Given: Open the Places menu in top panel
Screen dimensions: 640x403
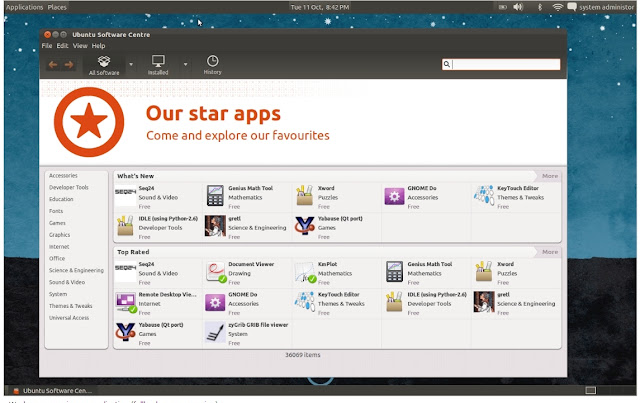Looking at the screenshot, I should coord(57,7).
